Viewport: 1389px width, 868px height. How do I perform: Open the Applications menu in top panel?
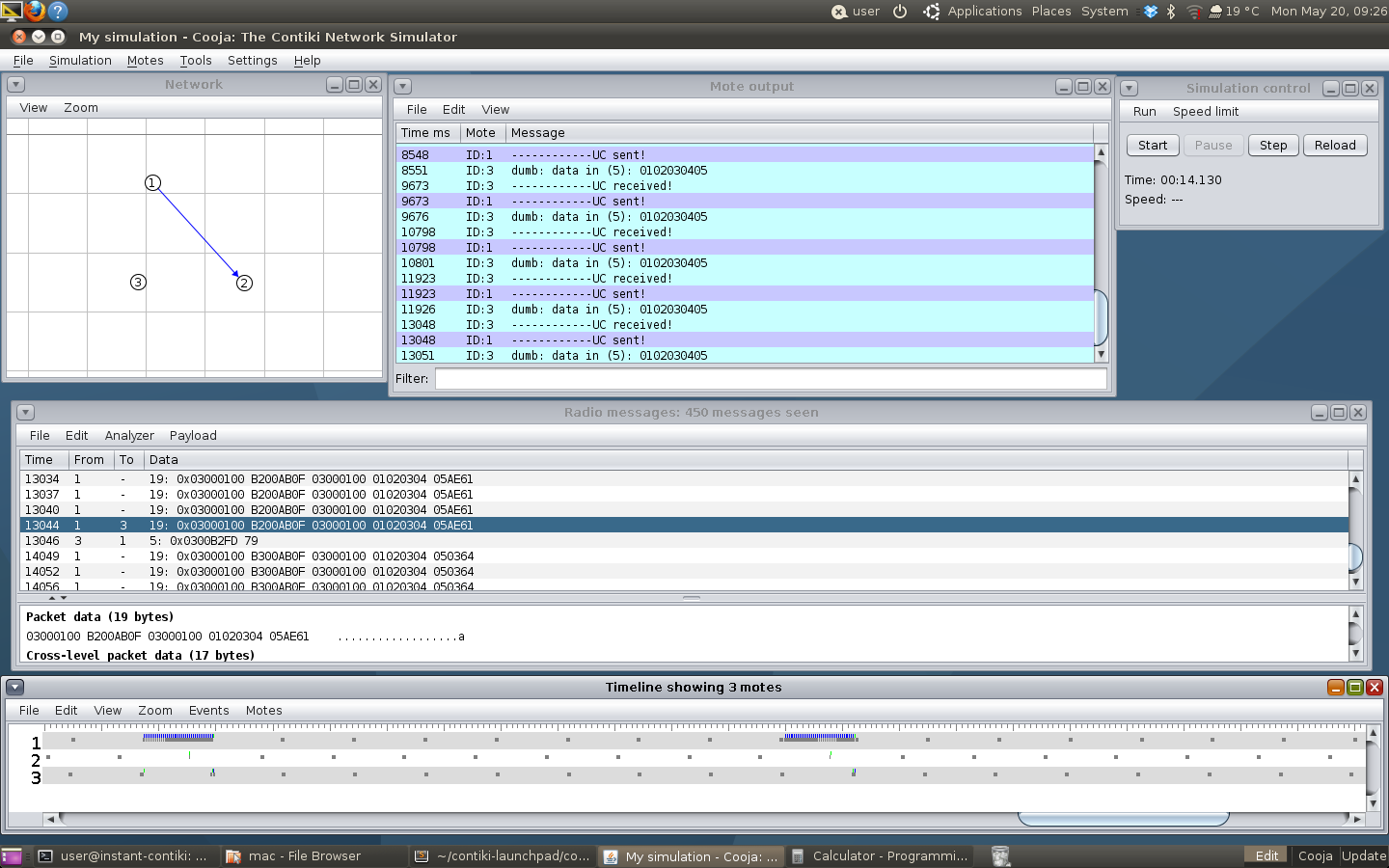point(985,12)
